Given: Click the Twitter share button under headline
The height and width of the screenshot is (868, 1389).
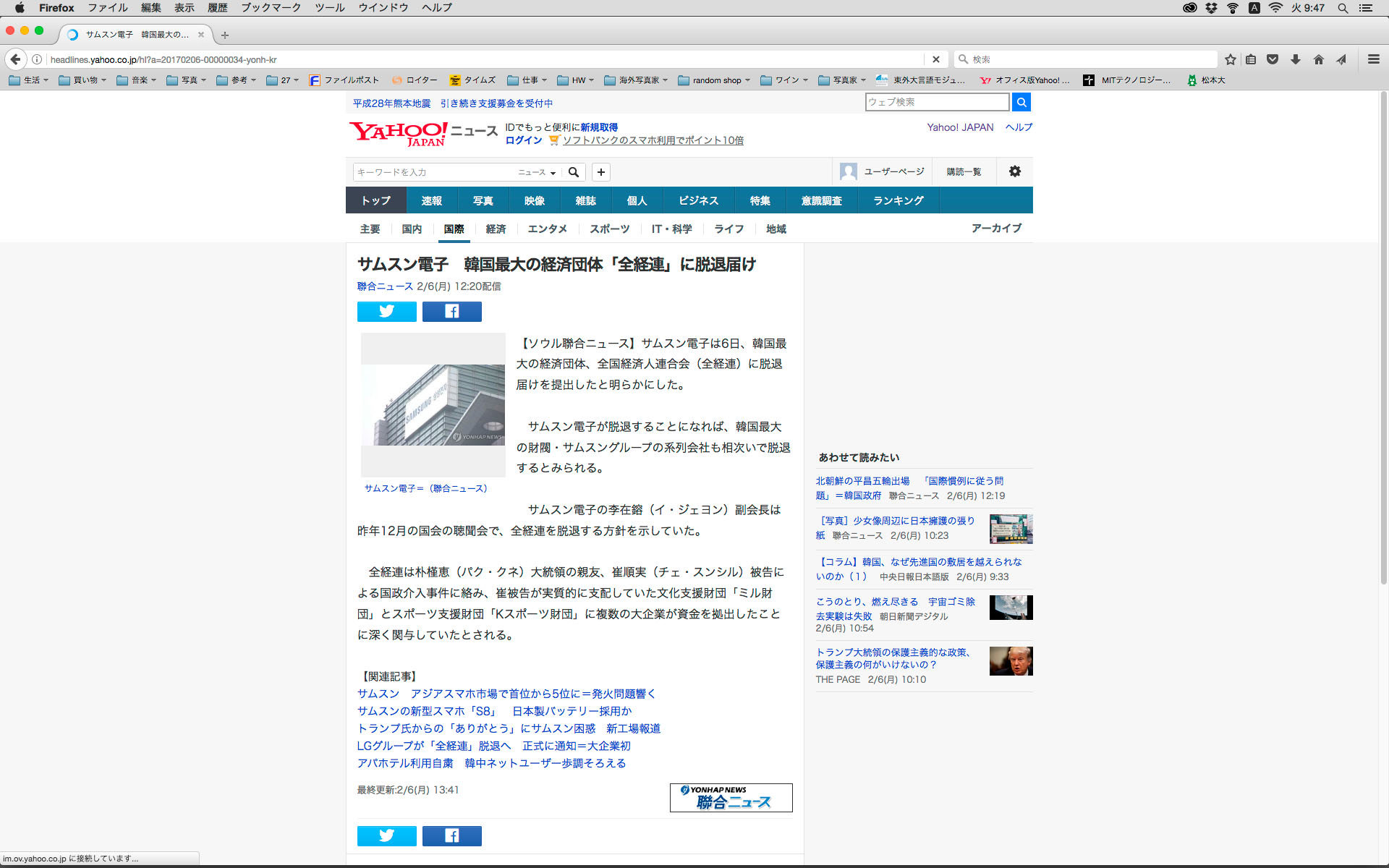Looking at the screenshot, I should tap(386, 312).
